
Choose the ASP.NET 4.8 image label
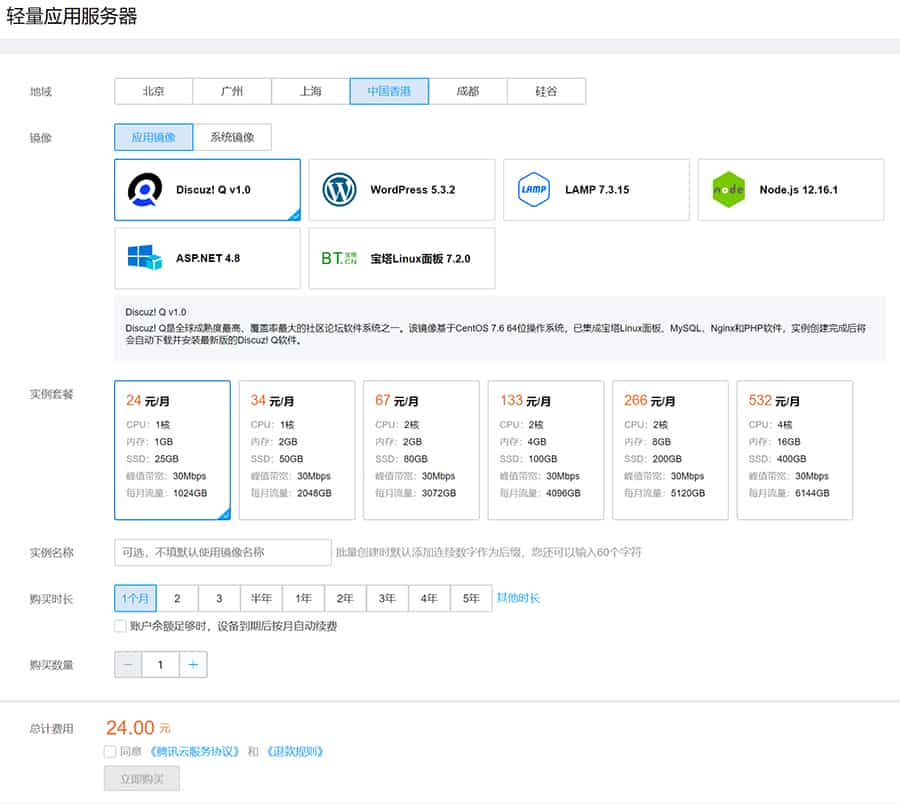208,258
